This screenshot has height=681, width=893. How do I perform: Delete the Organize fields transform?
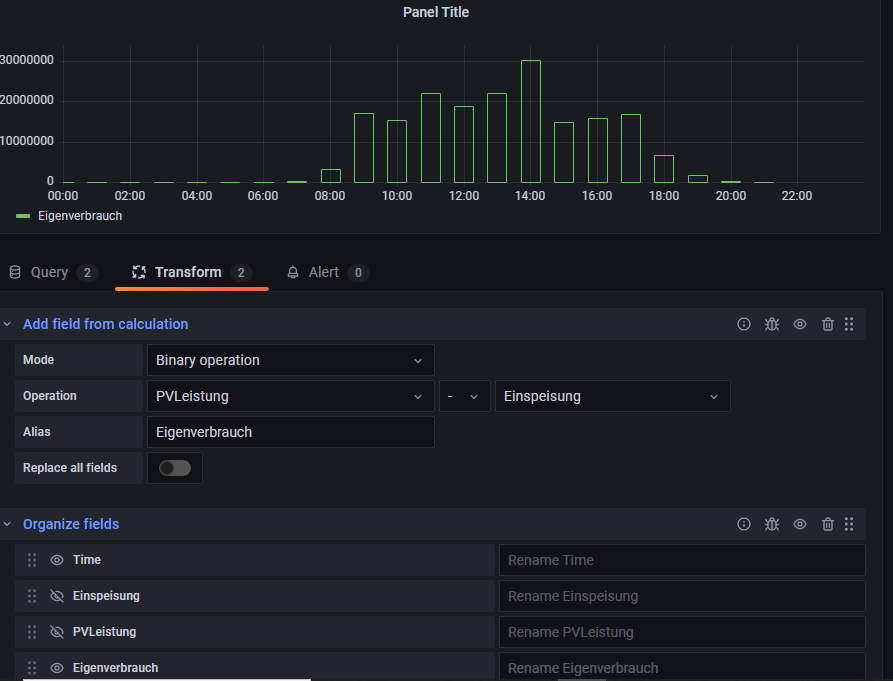coord(828,524)
